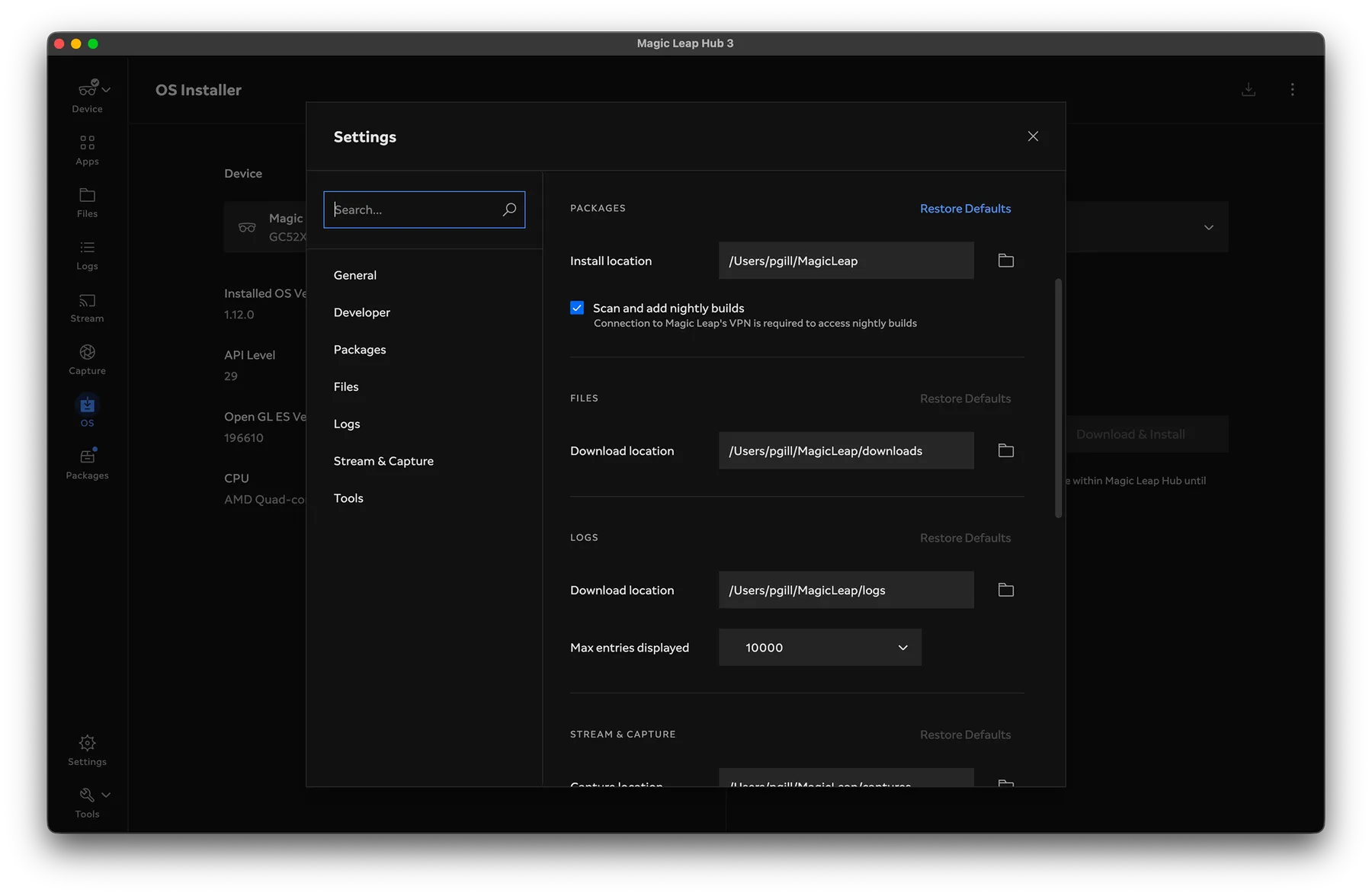Image resolution: width=1372 pixels, height=896 pixels.
Task: Open the Capture sidebar icon
Action: point(87,352)
